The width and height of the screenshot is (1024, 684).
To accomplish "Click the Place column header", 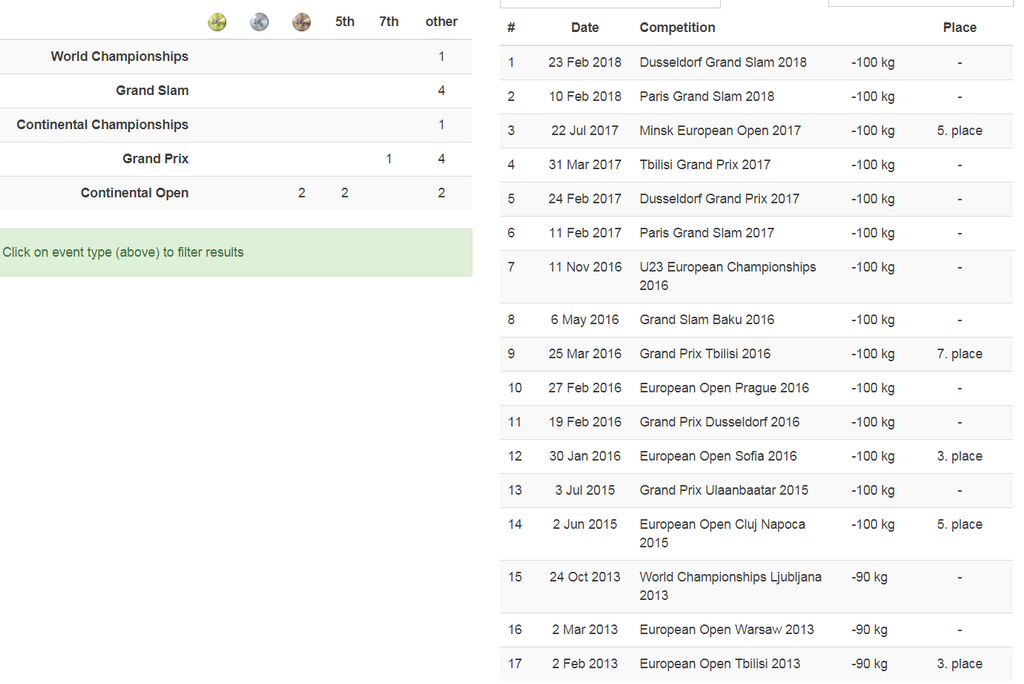I will click(x=959, y=28).
